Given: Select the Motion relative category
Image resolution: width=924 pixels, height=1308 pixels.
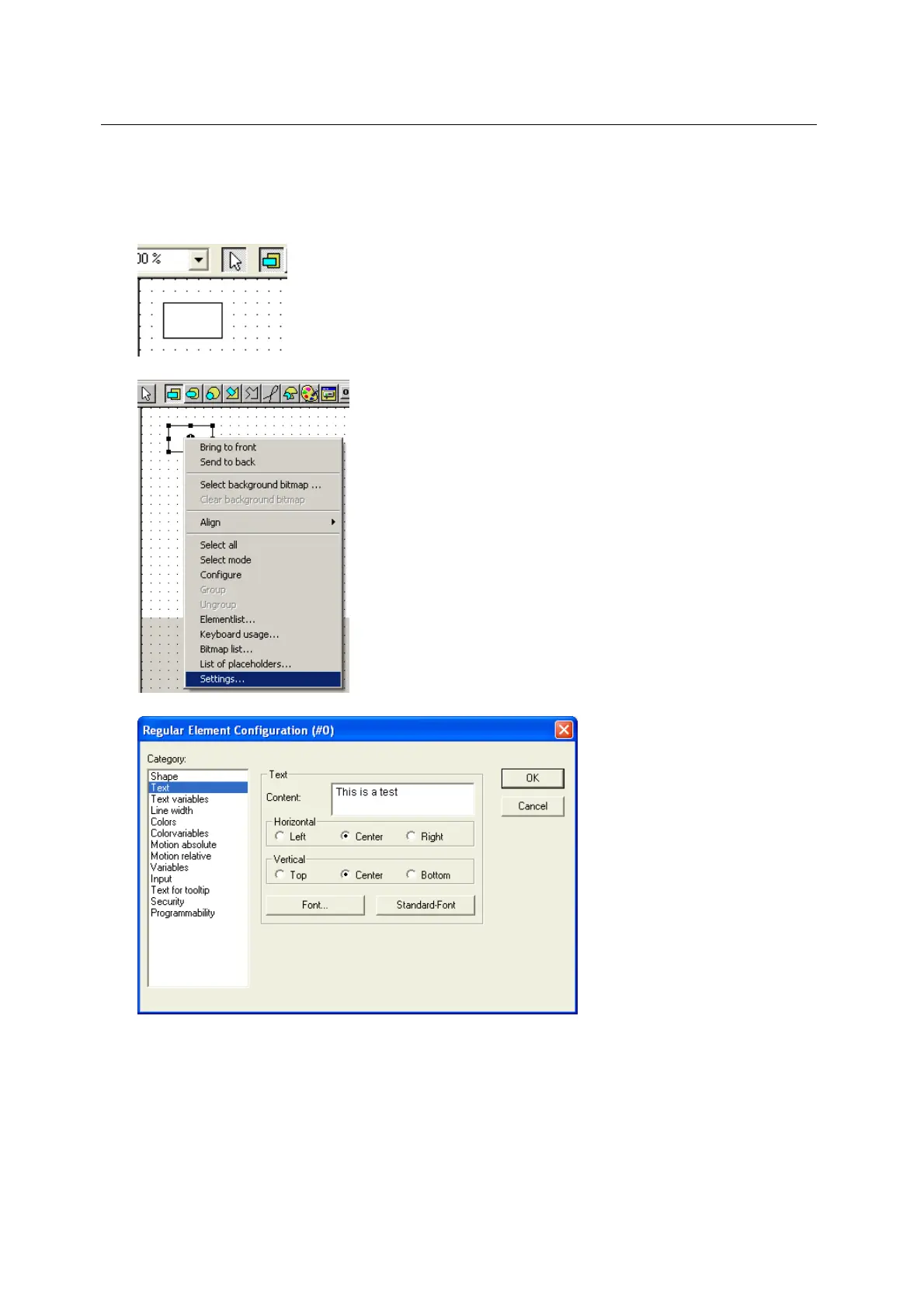Looking at the screenshot, I should click(x=198, y=856).
